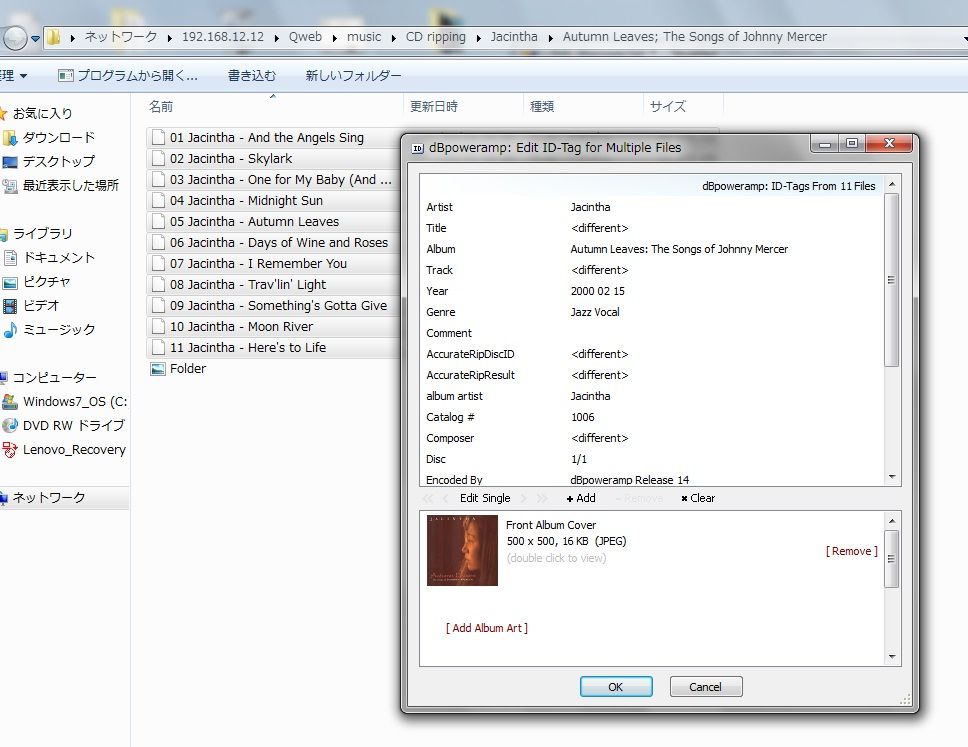Click the Album value Autumn Leaves: The Songs of Johnny Mercer
Image resolution: width=968 pixels, height=747 pixels.
(679, 249)
